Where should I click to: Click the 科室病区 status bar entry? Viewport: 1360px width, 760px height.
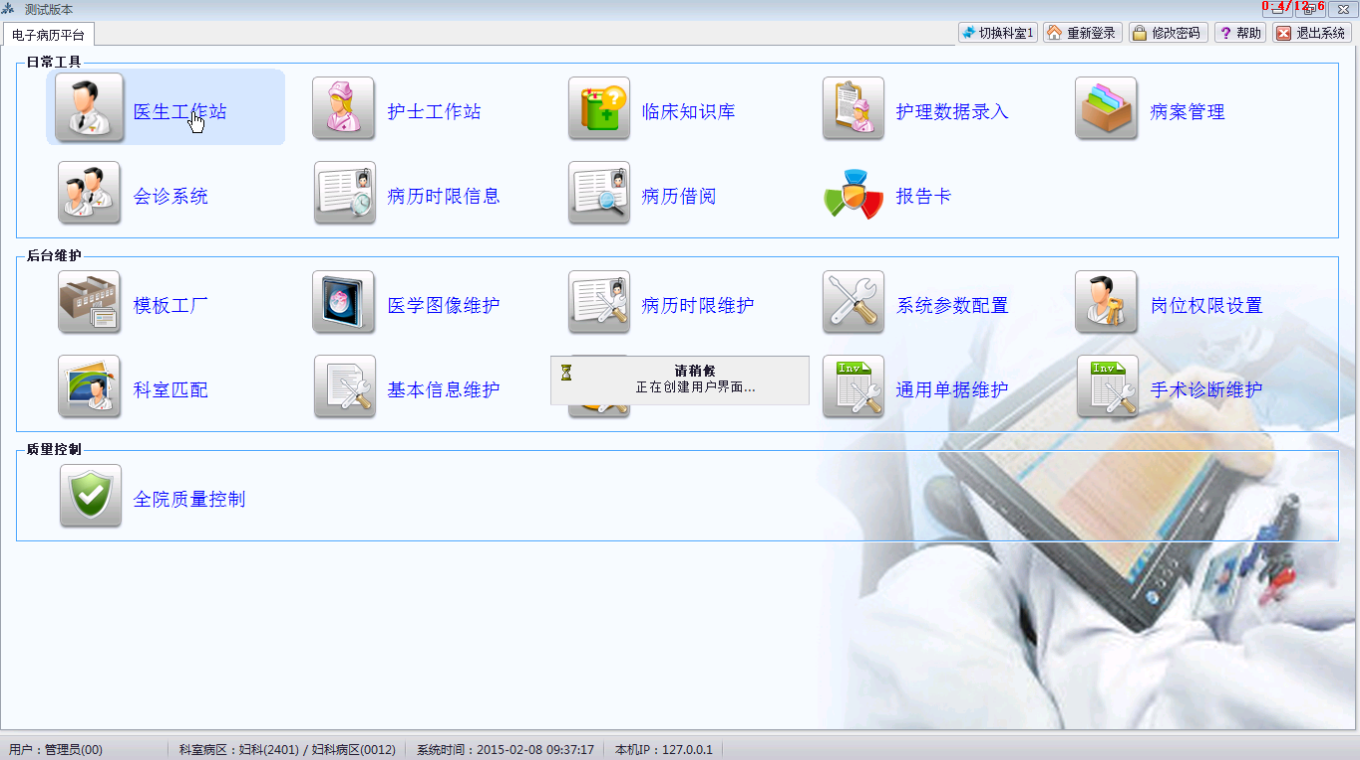coord(287,749)
